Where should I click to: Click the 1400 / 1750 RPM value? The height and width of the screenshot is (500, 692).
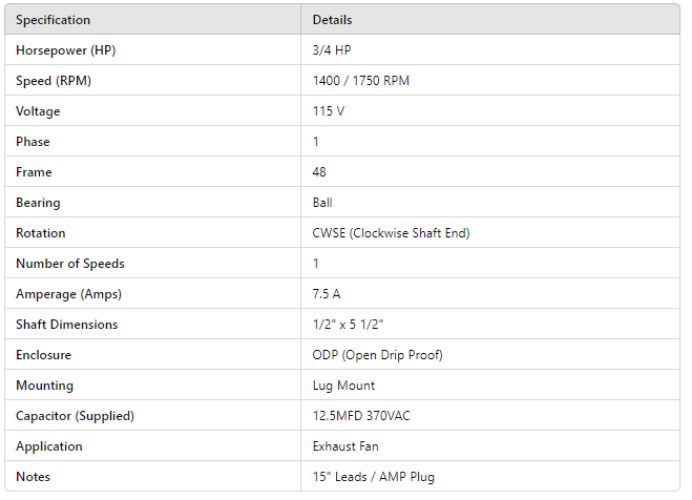[361, 81]
